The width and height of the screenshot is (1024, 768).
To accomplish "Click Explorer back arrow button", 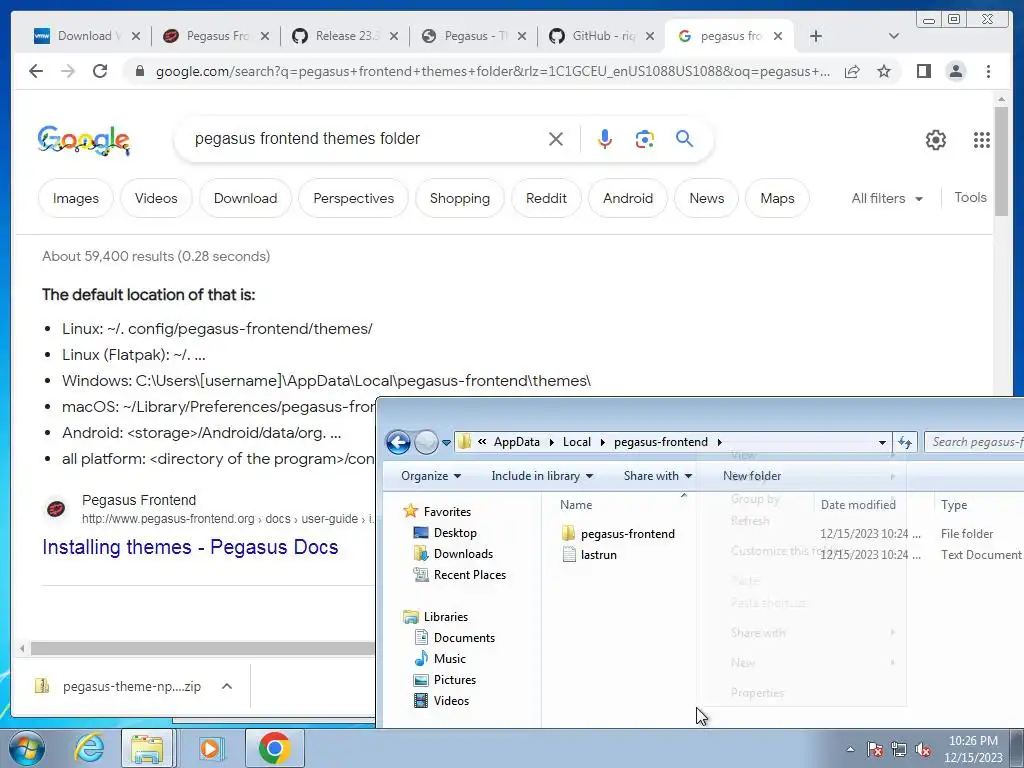I will click(398, 442).
